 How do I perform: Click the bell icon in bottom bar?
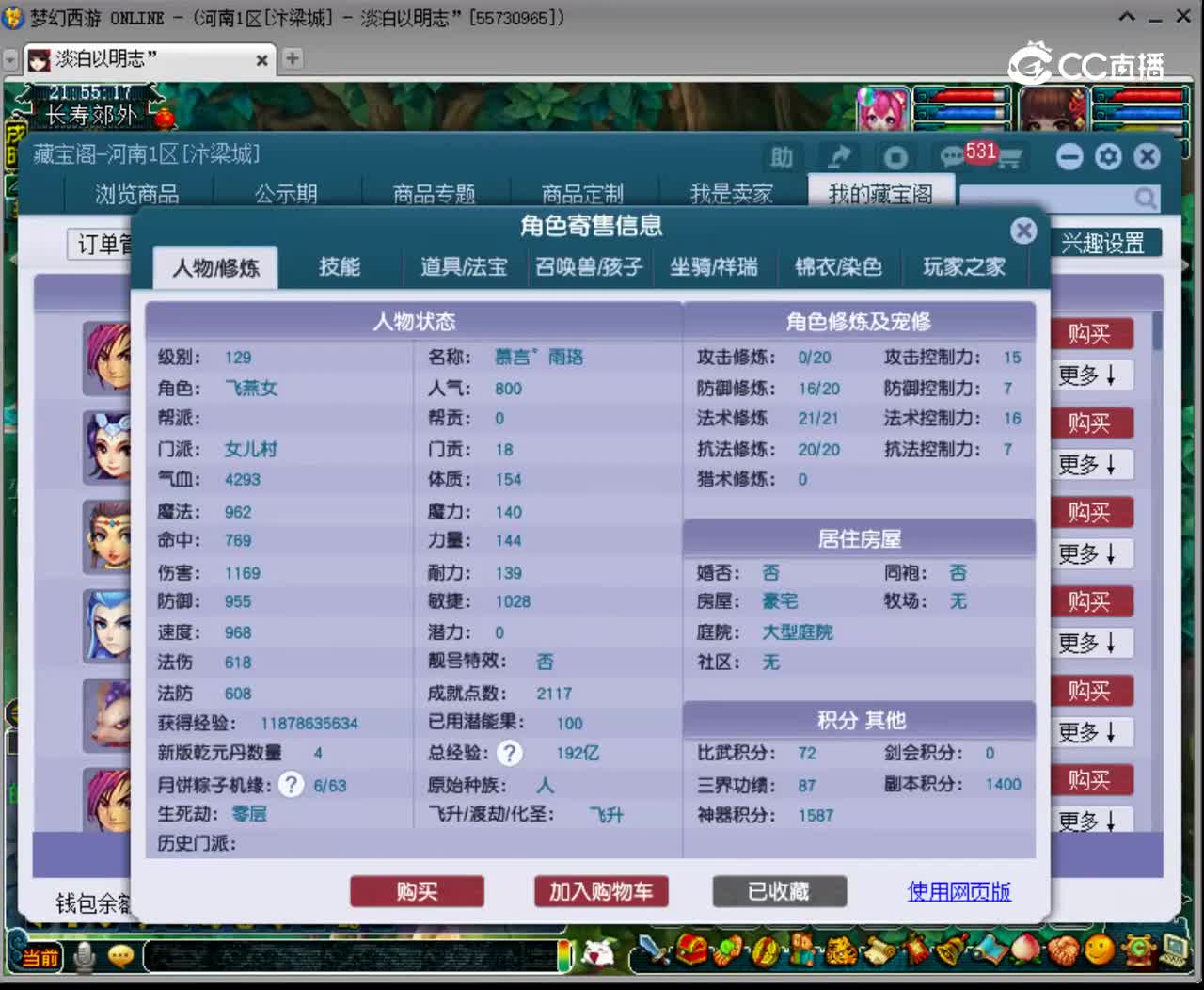pyautogui.click(x=952, y=950)
